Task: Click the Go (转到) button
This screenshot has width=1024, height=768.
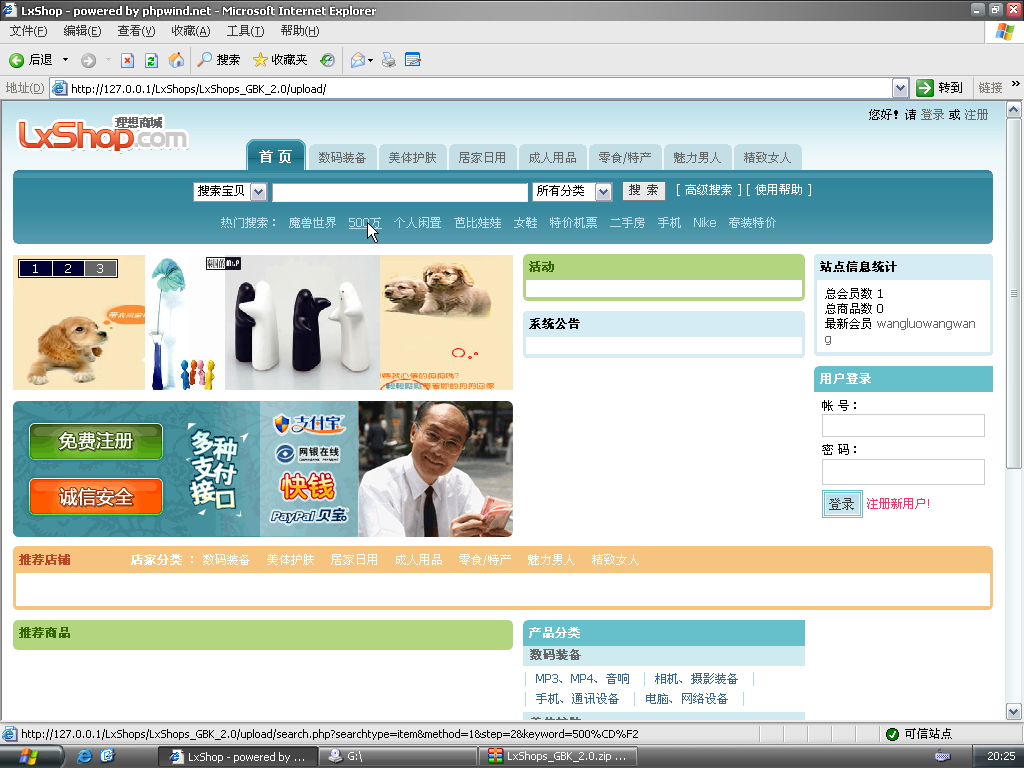Action: 940,88
